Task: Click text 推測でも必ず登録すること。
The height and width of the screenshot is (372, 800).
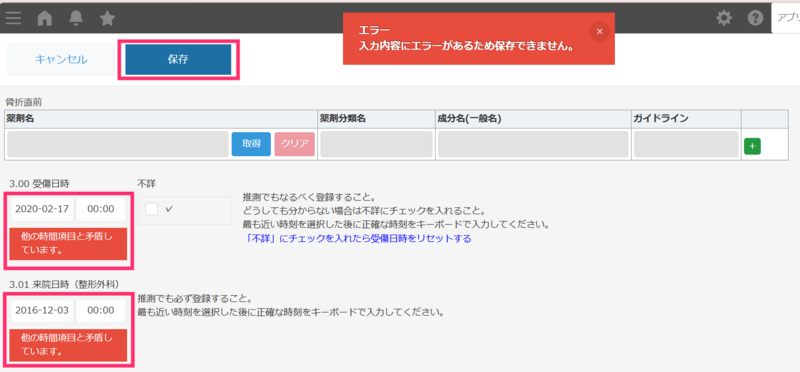Action: [x=195, y=299]
